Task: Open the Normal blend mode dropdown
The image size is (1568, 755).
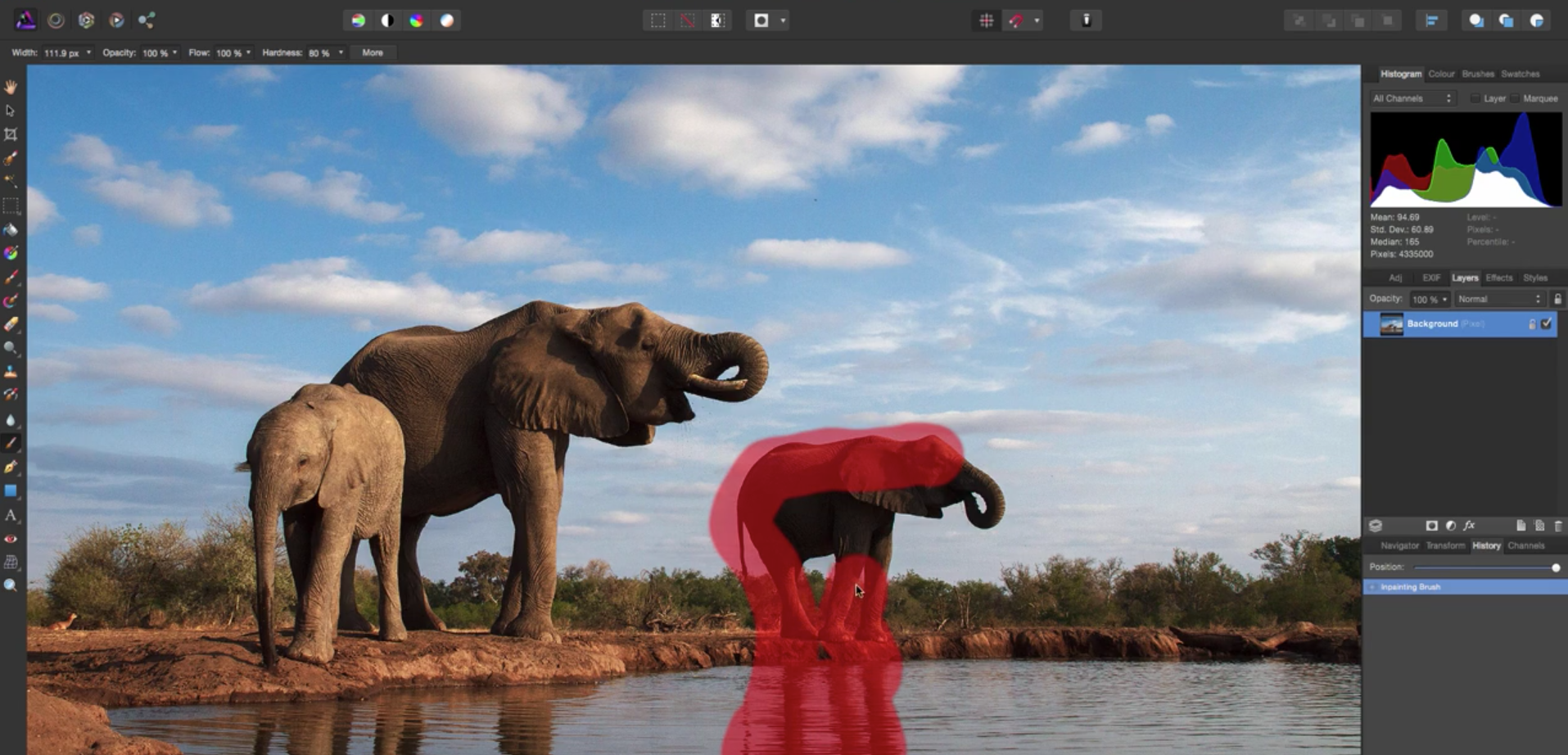Action: 1499,300
